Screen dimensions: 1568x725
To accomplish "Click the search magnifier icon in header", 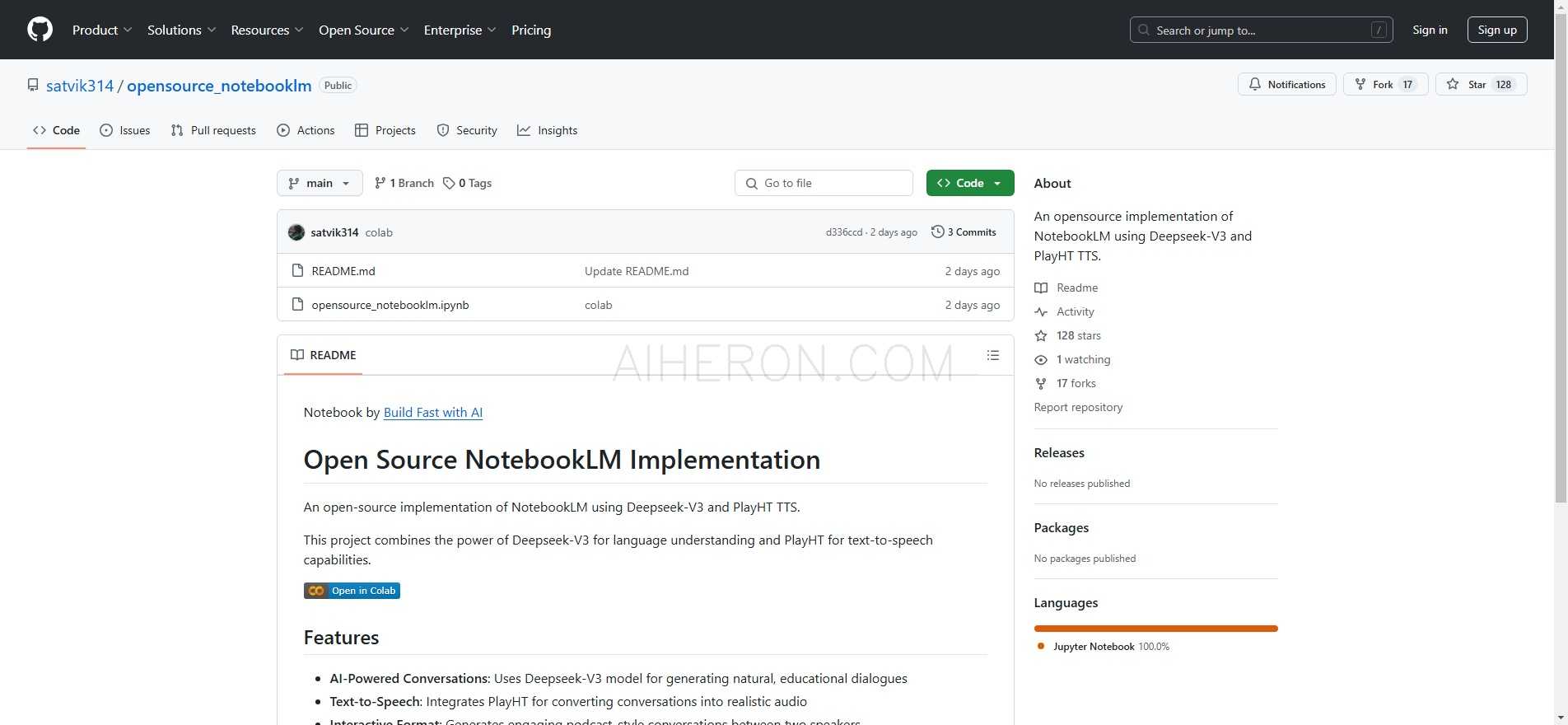I will coord(1143,30).
